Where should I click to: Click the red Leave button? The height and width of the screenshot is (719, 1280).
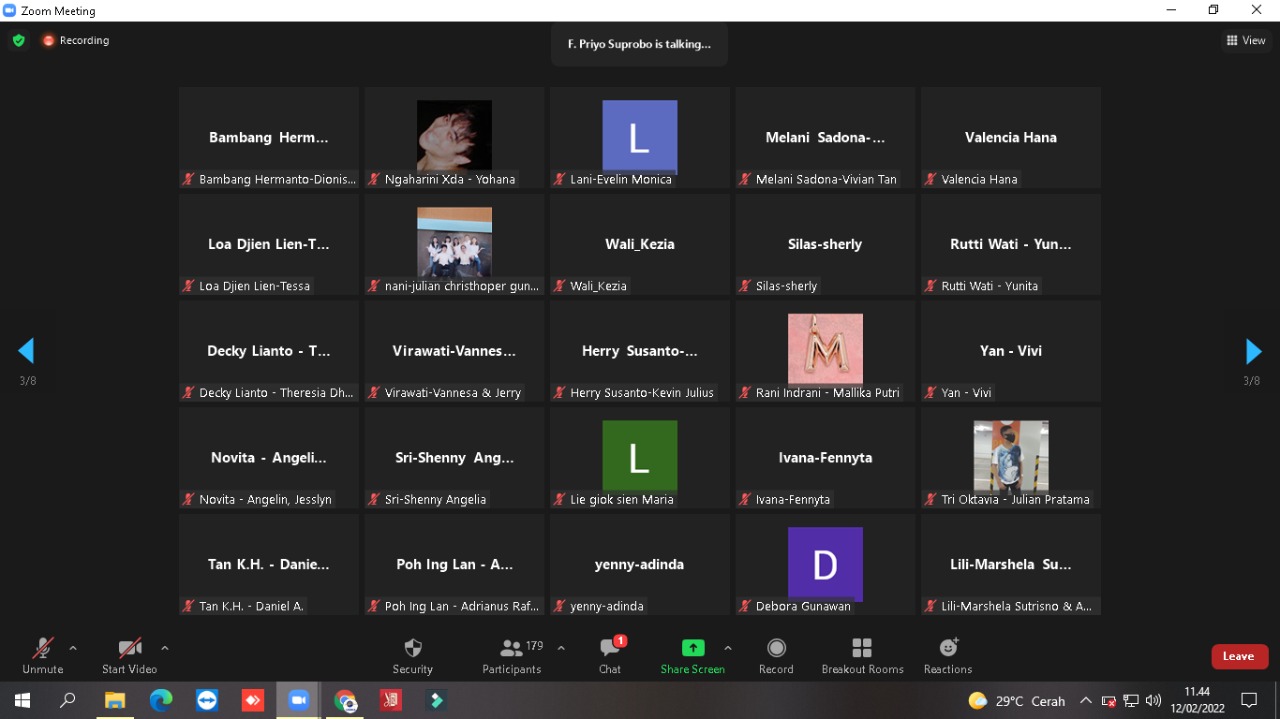click(x=1239, y=656)
